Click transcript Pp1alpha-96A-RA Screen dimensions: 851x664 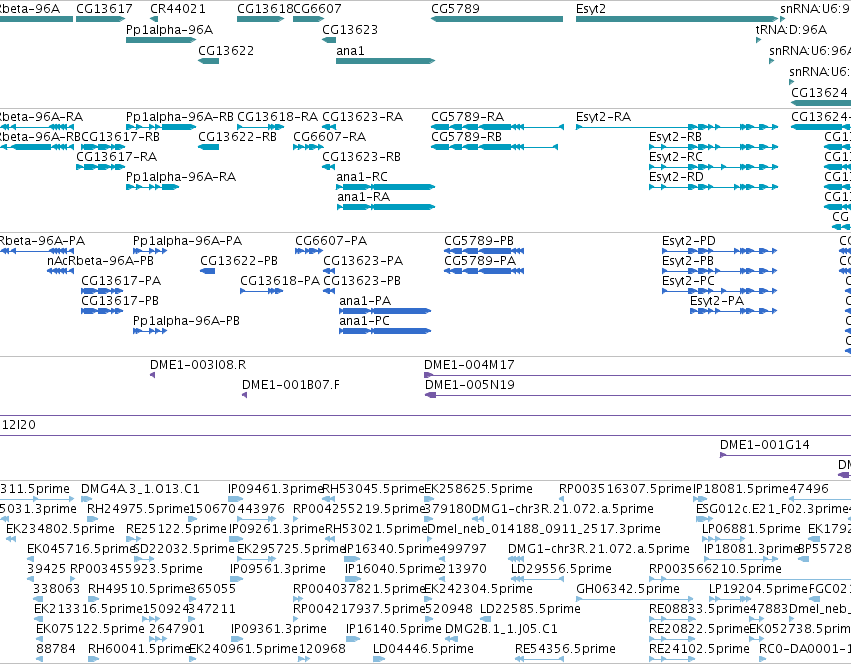(x=153, y=187)
